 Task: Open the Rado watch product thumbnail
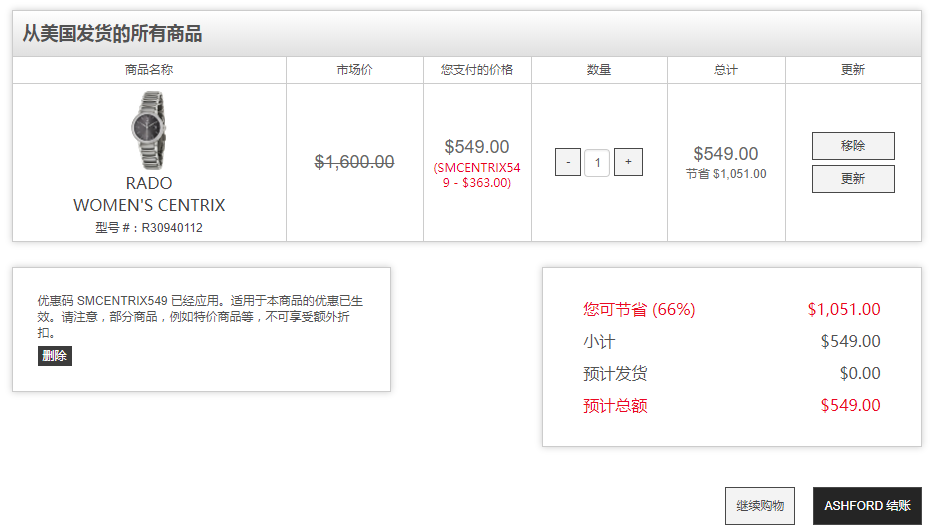pyautogui.click(x=149, y=130)
